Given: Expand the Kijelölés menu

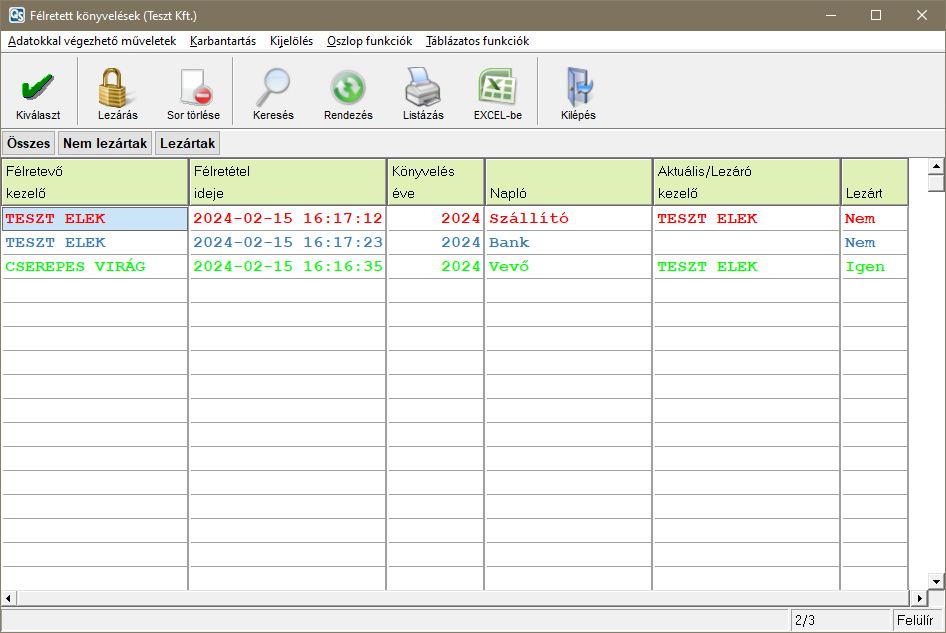Looking at the screenshot, I should click(291, 41).
